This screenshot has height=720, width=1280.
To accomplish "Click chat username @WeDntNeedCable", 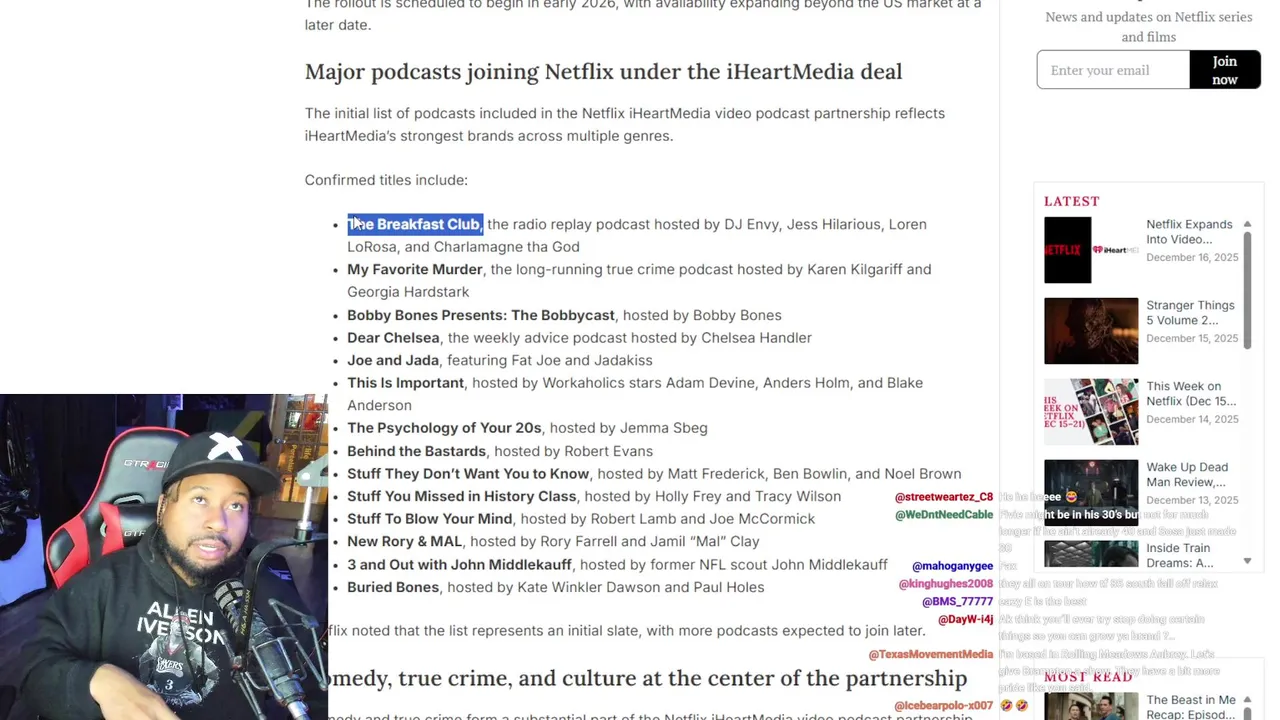I will 944,515.
